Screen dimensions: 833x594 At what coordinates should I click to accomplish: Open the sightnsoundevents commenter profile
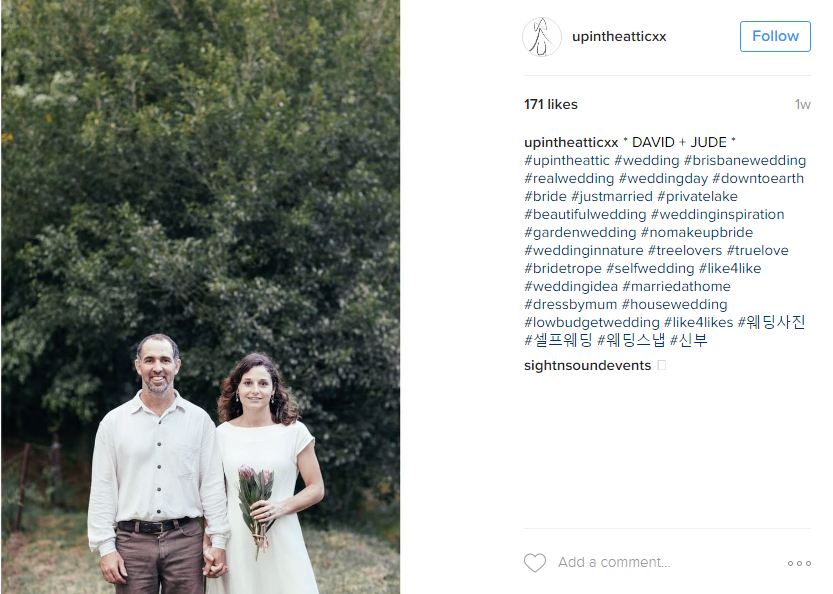click(x=587, y=366)
